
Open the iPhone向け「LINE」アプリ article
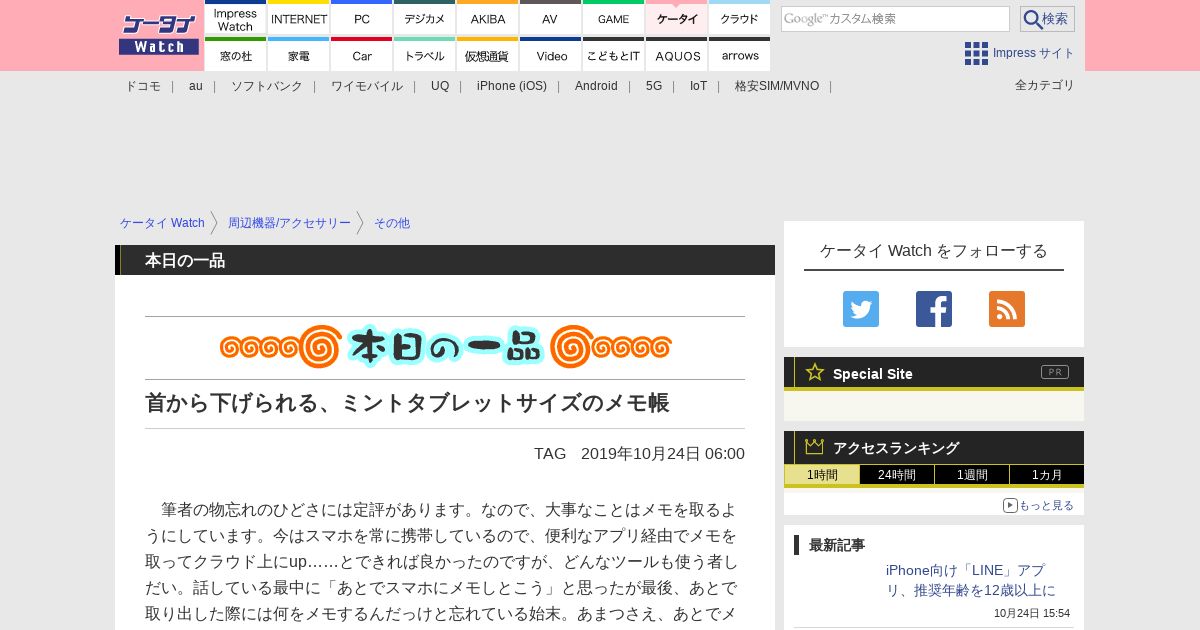point(970,580)
